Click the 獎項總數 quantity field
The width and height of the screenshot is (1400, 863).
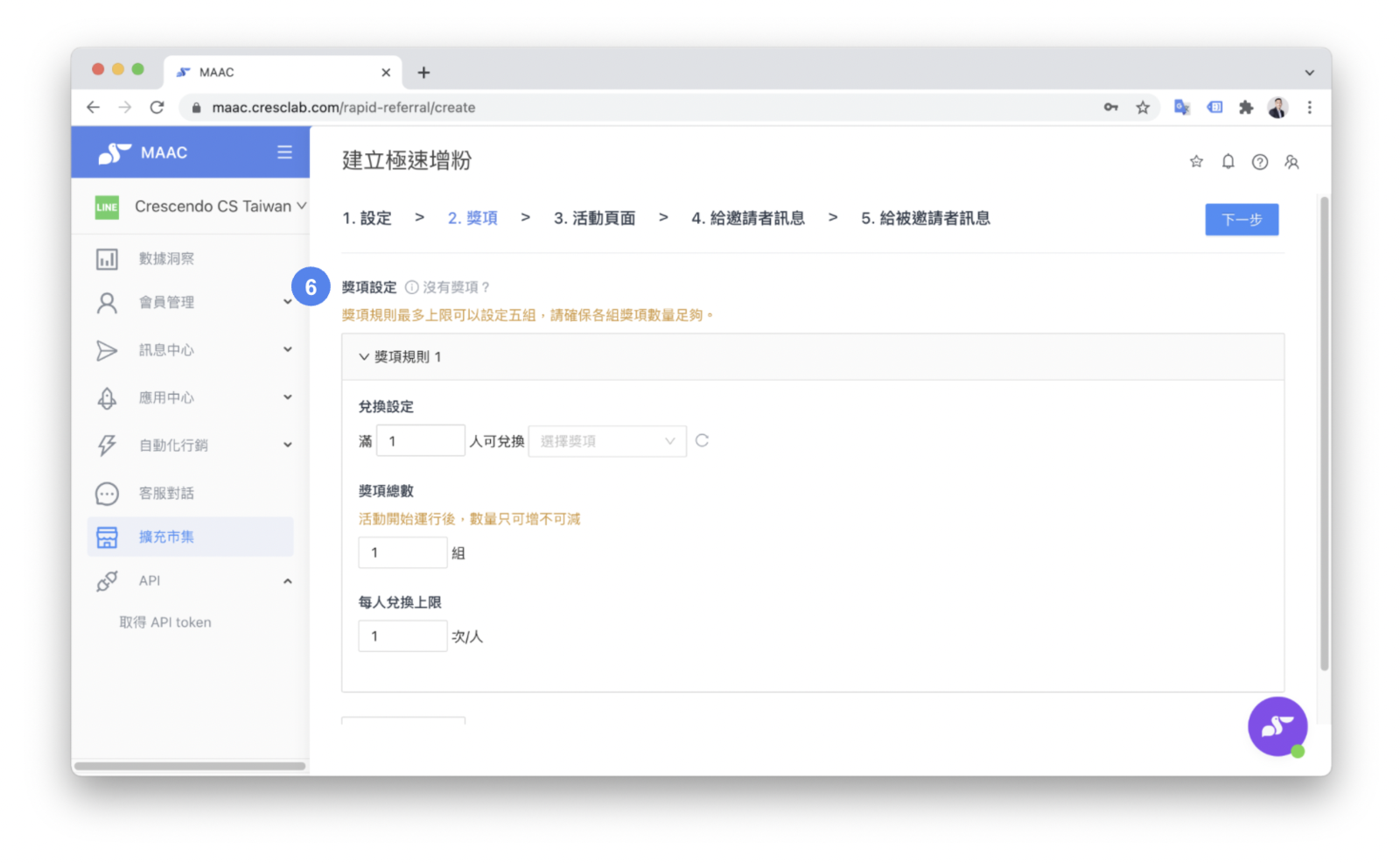click(x=402, y=553)
